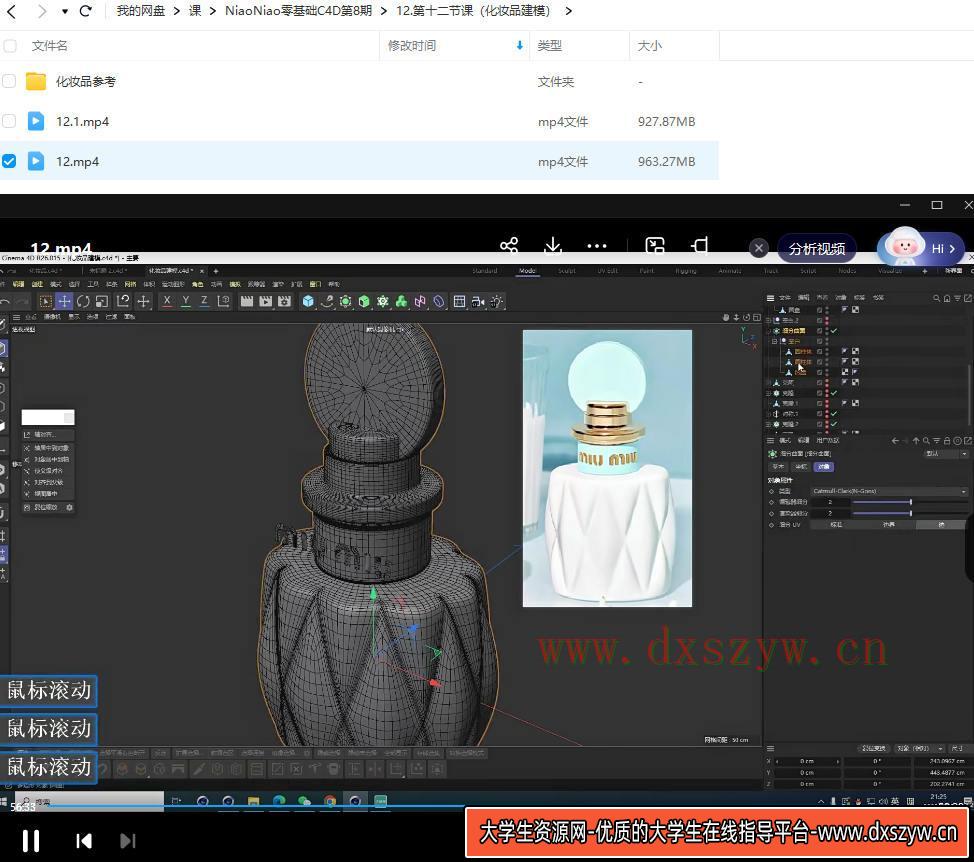Click the Render View clapperboard icon
Screen dimensions: 974x862
point(247,302)
